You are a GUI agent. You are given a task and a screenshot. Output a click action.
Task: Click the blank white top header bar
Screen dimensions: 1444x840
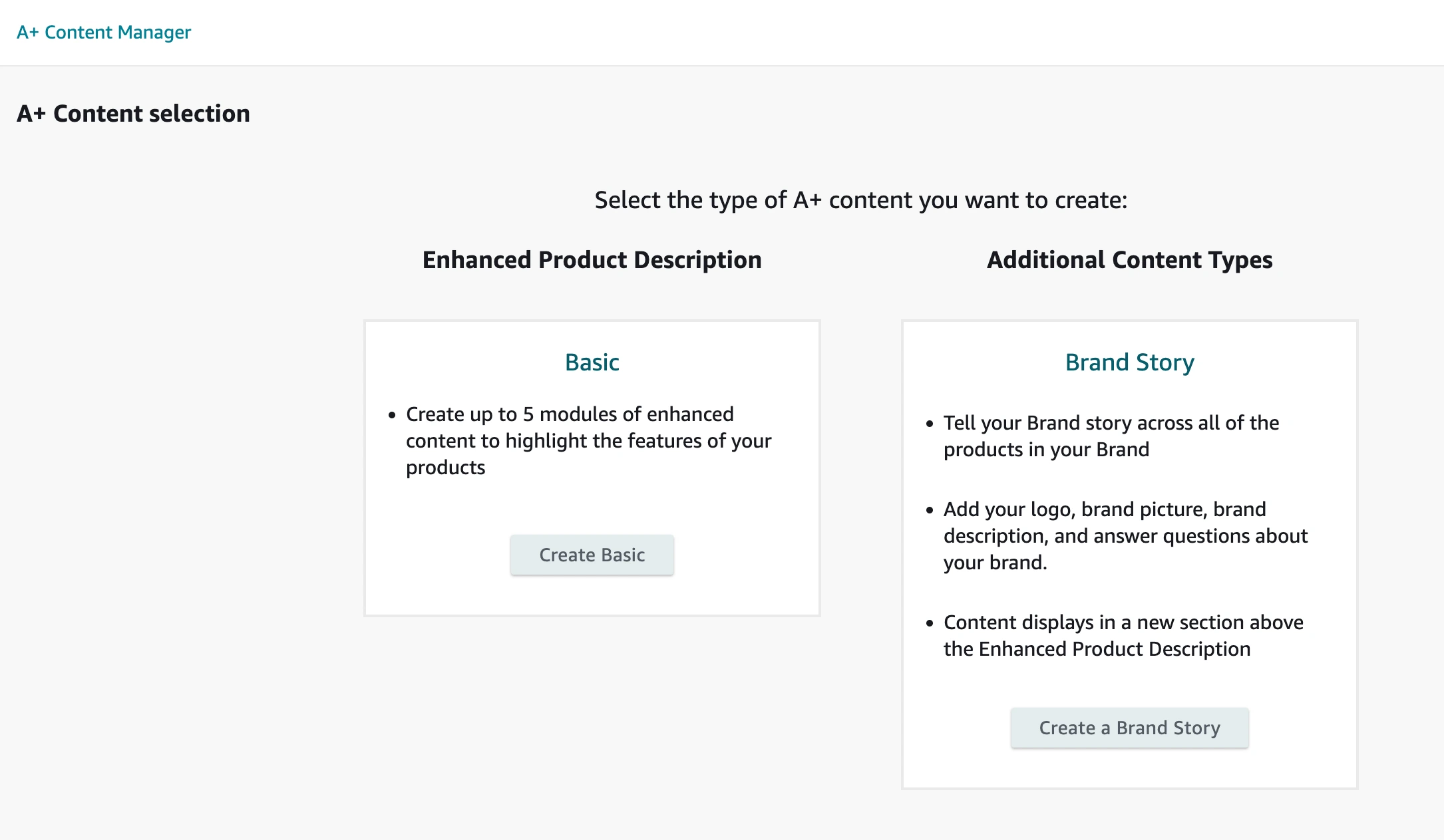click(799, 32)
